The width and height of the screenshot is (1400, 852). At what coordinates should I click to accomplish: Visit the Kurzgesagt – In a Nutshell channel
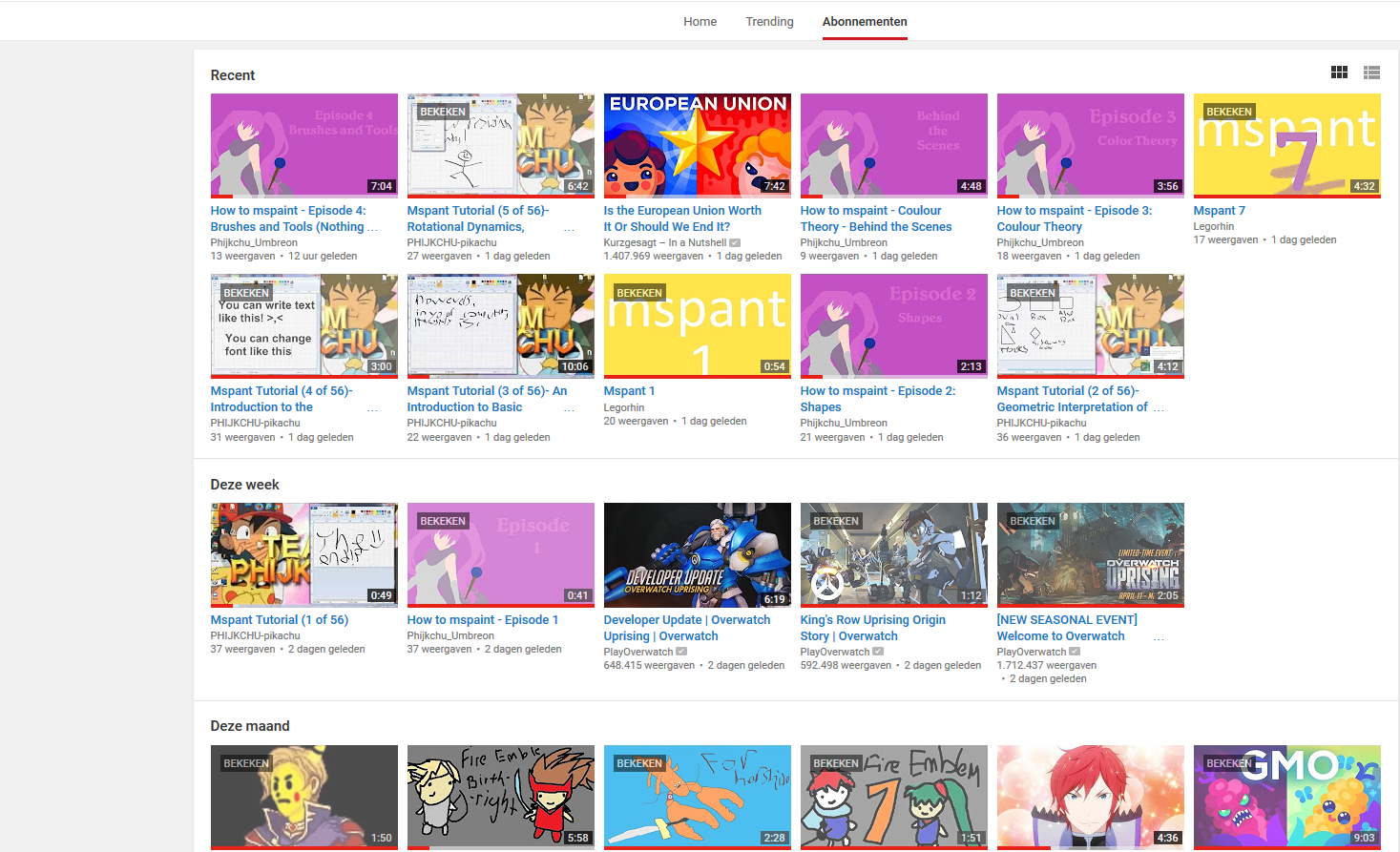(665, 242)
